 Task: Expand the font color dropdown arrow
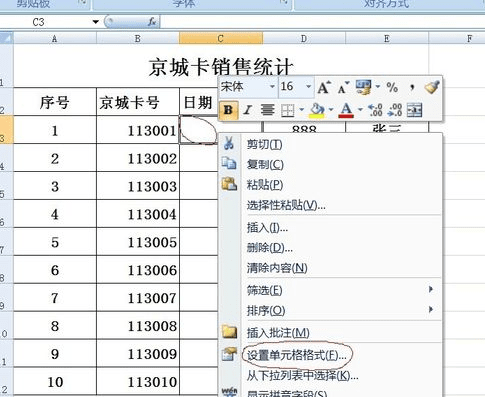(x=360, y=109)
